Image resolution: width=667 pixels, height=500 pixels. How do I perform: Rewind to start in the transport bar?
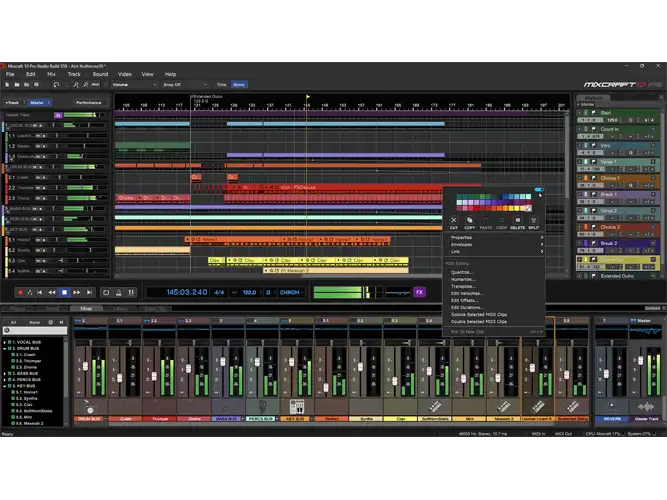40,292
